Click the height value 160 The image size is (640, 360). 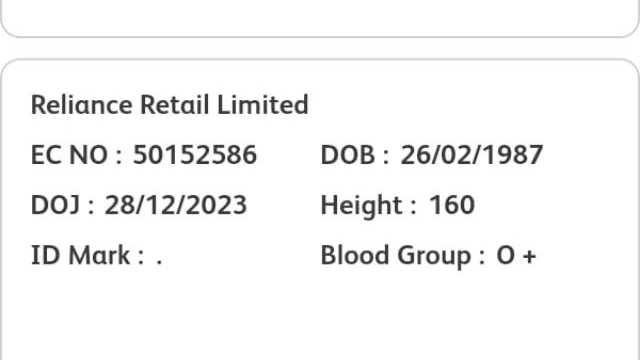coord(452,205)
